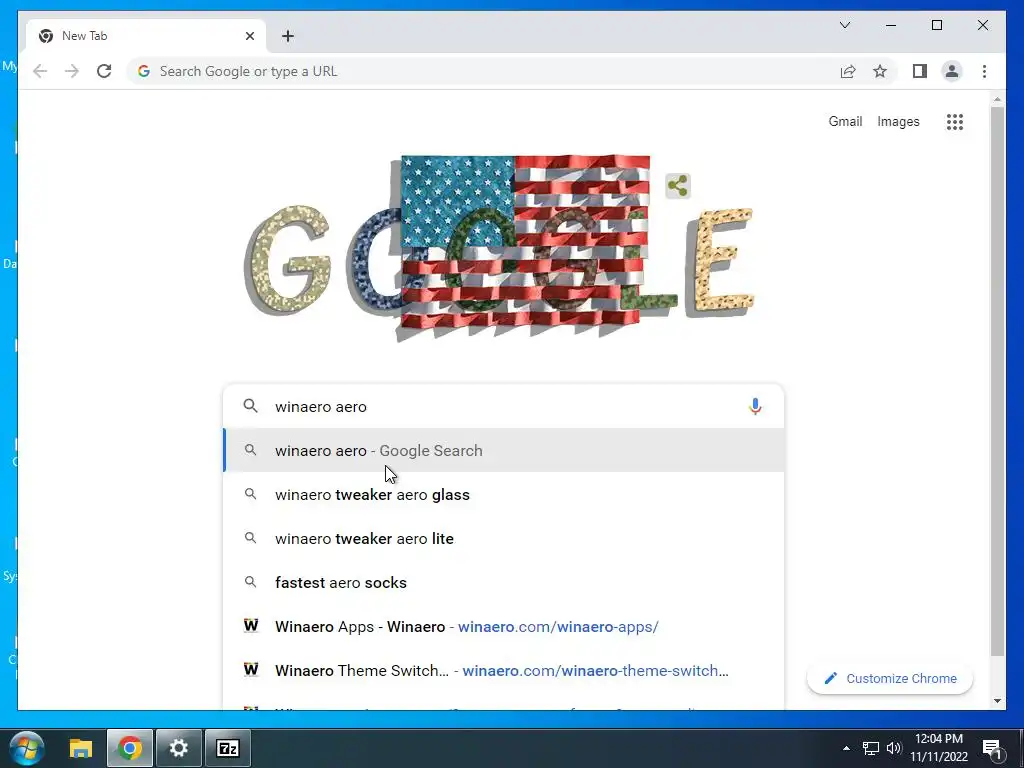Image resolution: width=1024 pixels, height=768 pixels.
Task: Close the New Tab tab
Action: point(249,36)
